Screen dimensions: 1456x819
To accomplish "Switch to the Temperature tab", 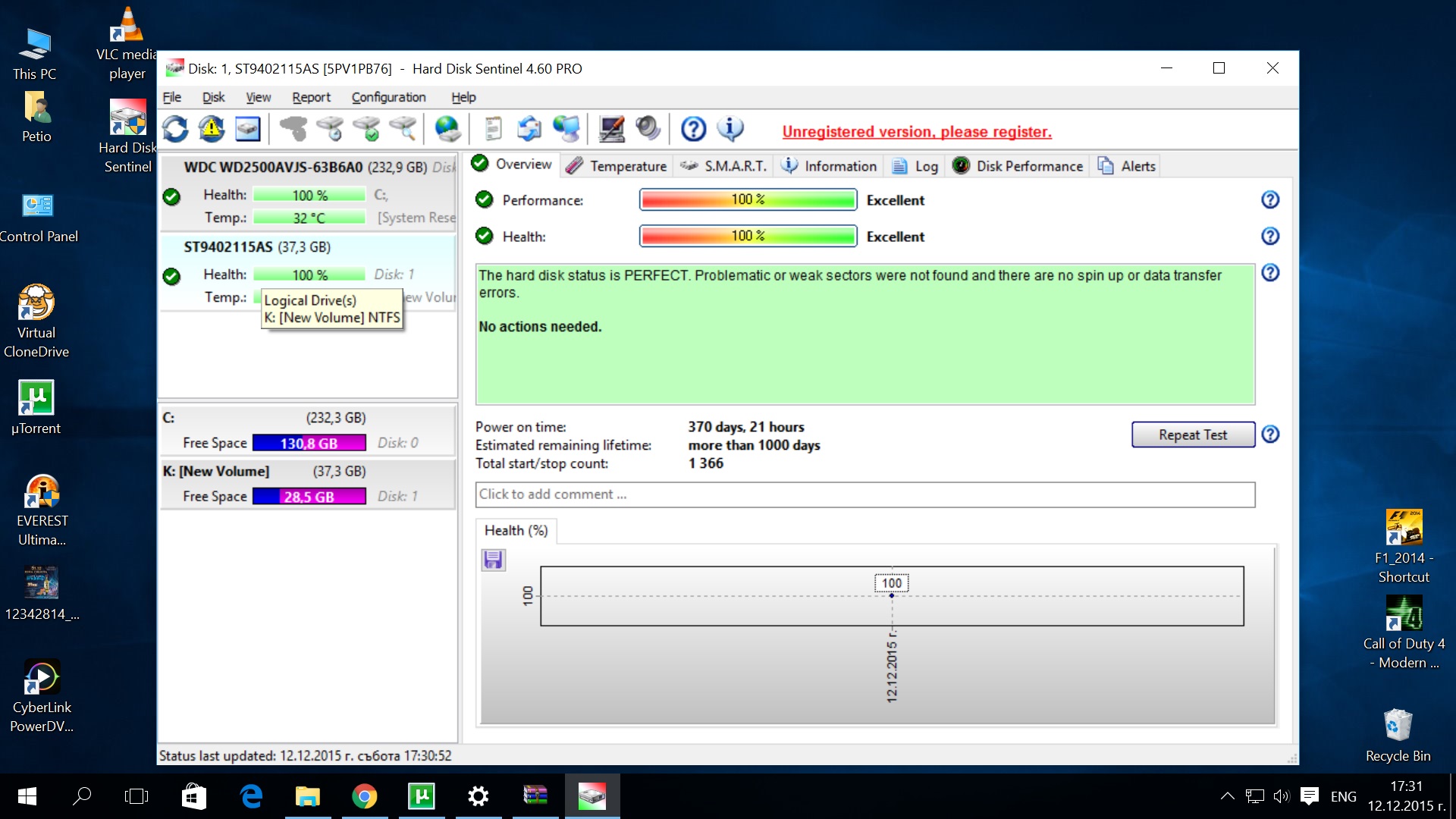I will click(617, 166).
